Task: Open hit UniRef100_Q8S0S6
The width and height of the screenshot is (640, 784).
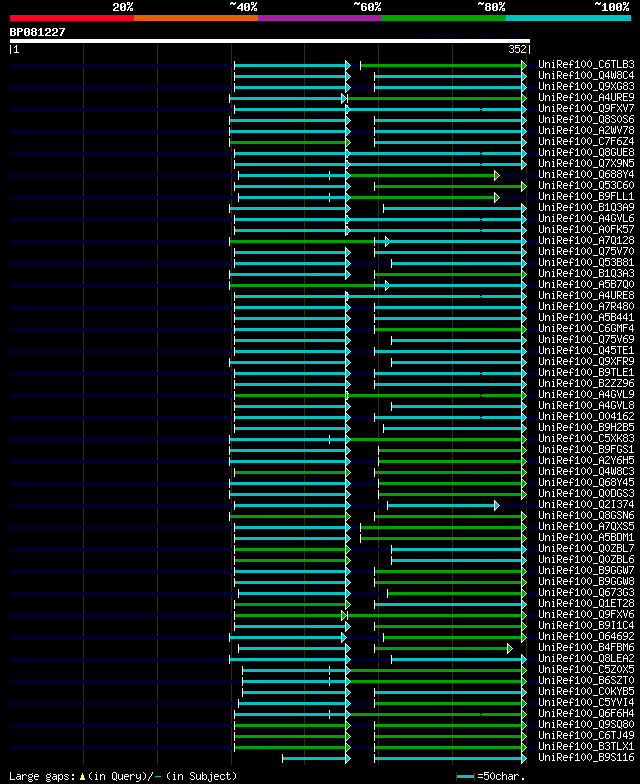Action: click(586, 120)
